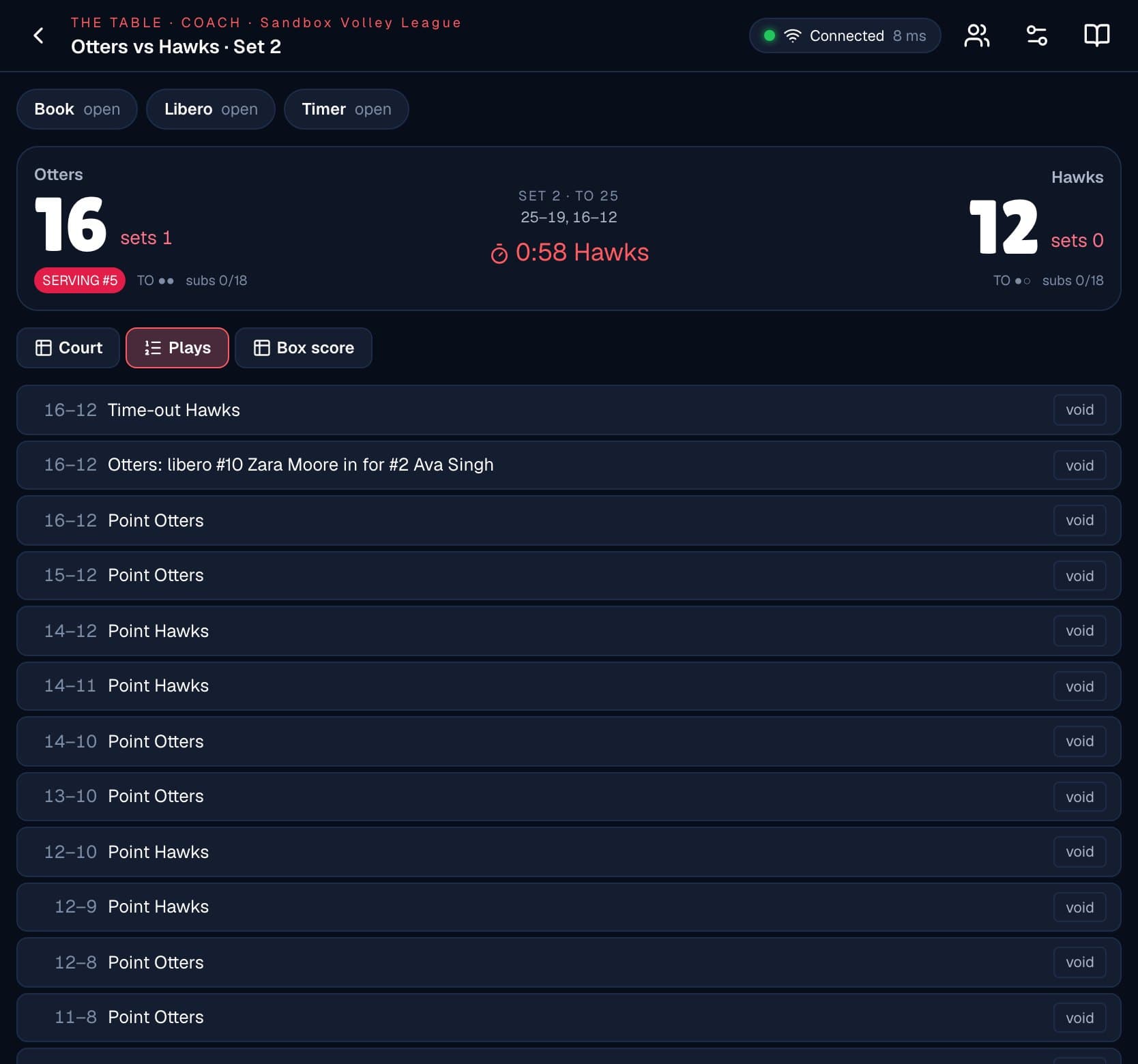The height and width of the screenshot is (1064, 1138).
Task: Switch to the Box score tab
Action: (x=304, y=348)
